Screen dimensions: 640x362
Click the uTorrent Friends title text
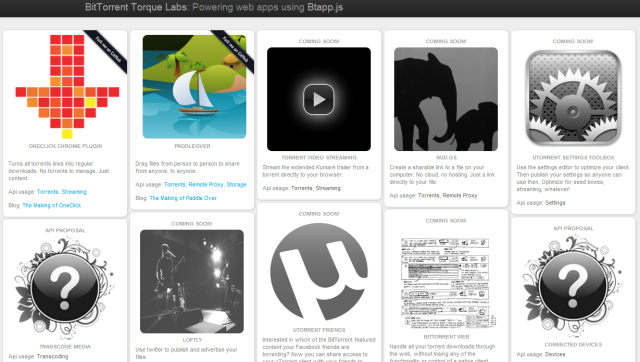click(x=319, y=330)
